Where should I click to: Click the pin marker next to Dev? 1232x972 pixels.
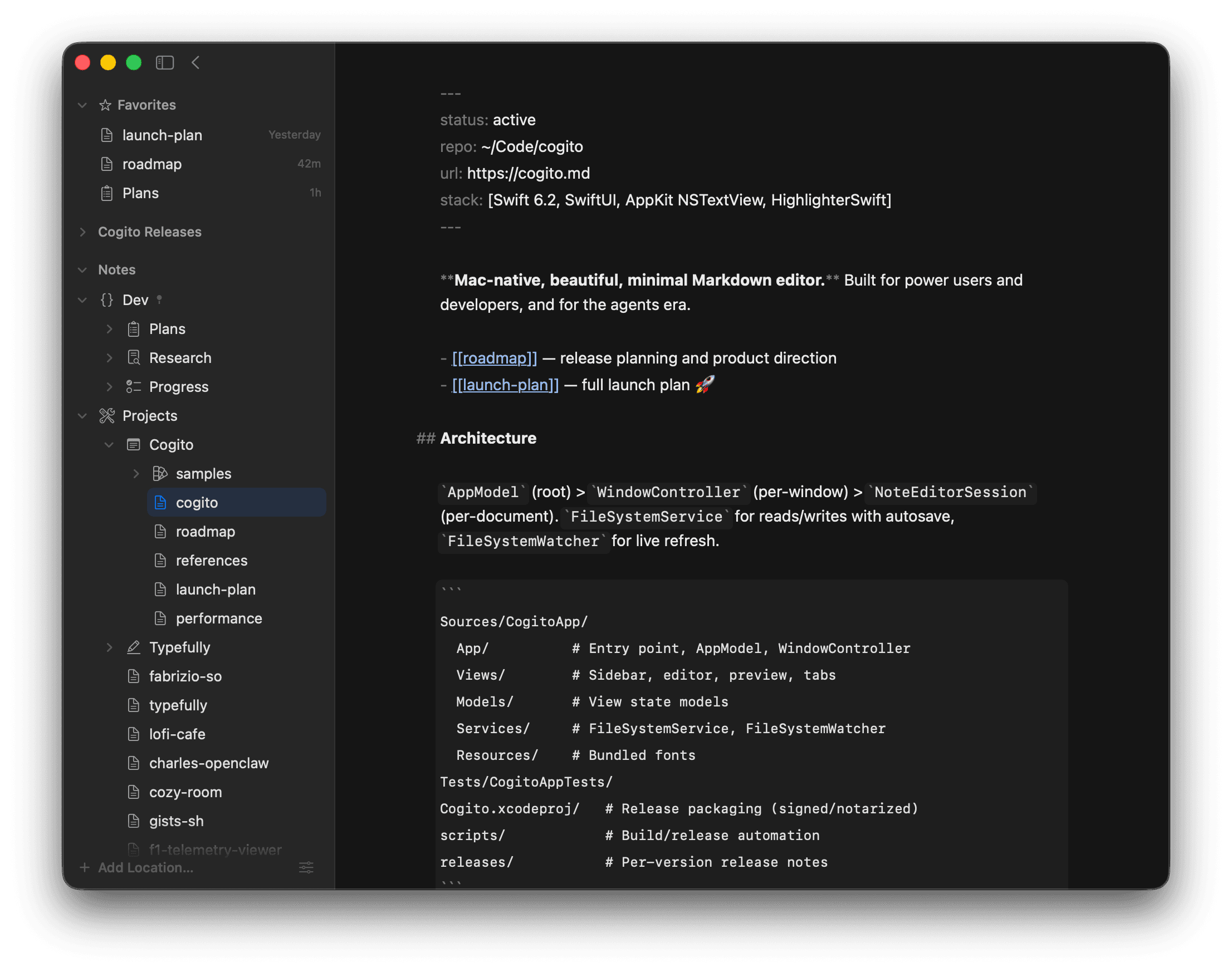pos(159,300)
